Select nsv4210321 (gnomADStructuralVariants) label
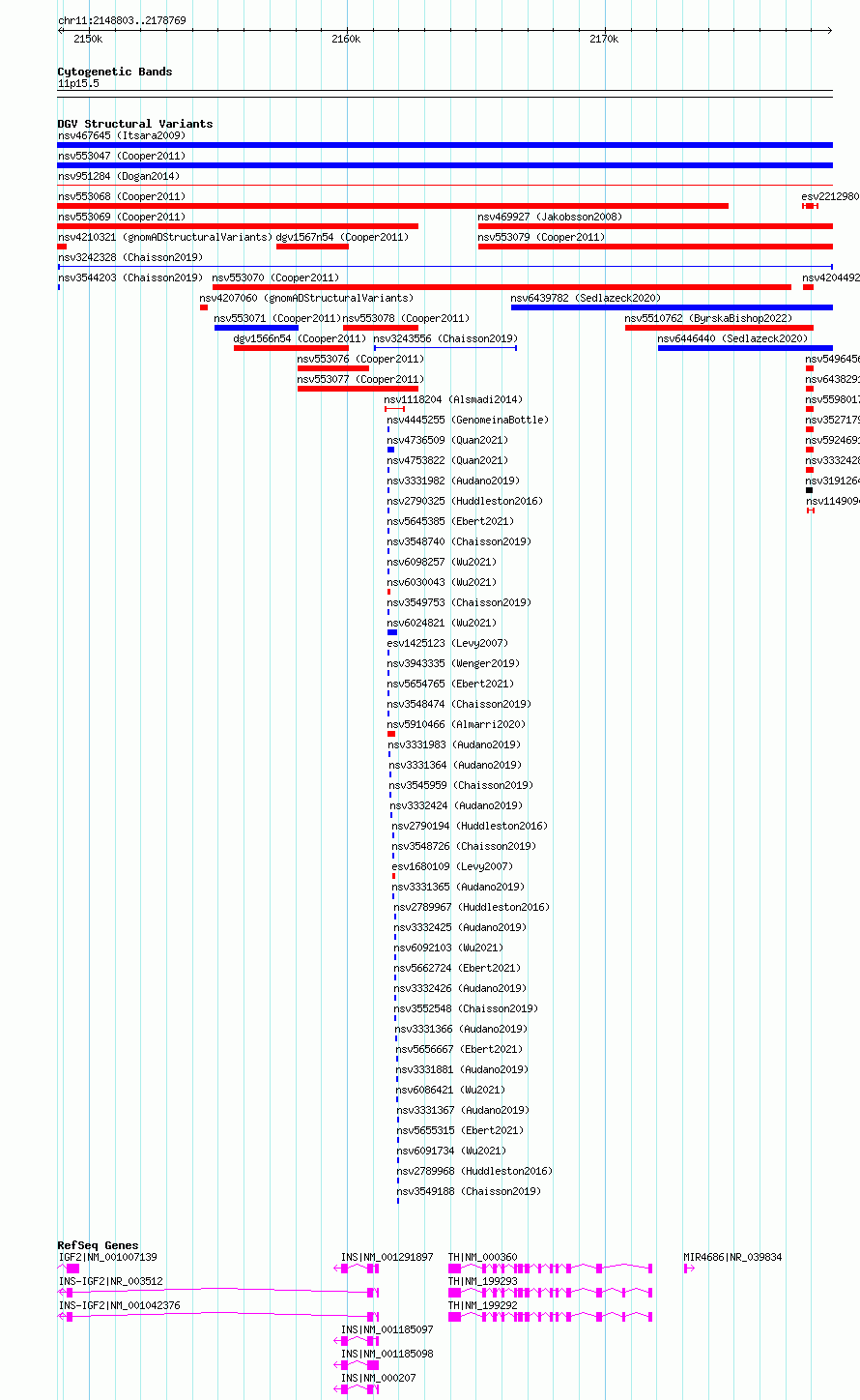 (x=165, y=237)
